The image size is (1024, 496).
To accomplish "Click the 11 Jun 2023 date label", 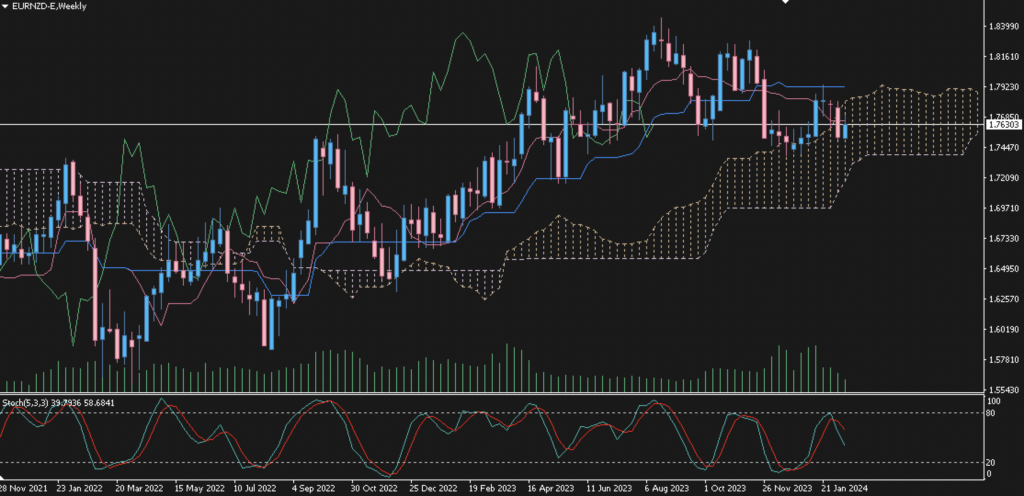I will (609, 488).
